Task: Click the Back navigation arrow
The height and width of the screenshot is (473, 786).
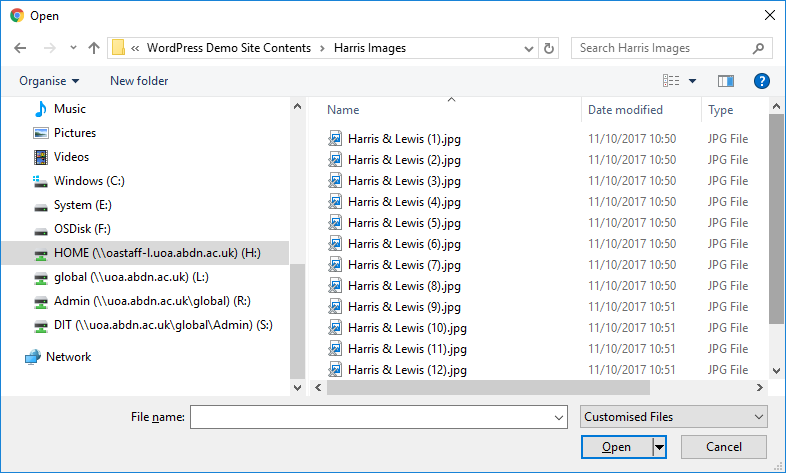Action: click(x=20, y=48)
